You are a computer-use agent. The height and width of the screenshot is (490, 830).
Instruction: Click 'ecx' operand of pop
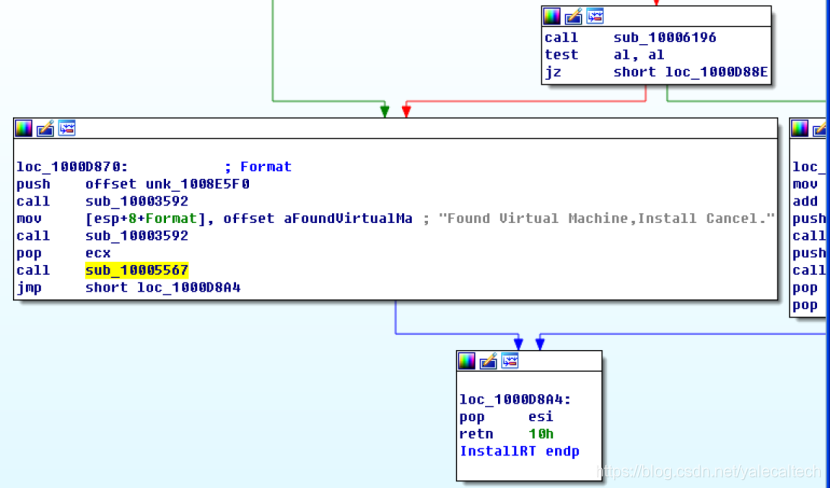click(98, 253)
